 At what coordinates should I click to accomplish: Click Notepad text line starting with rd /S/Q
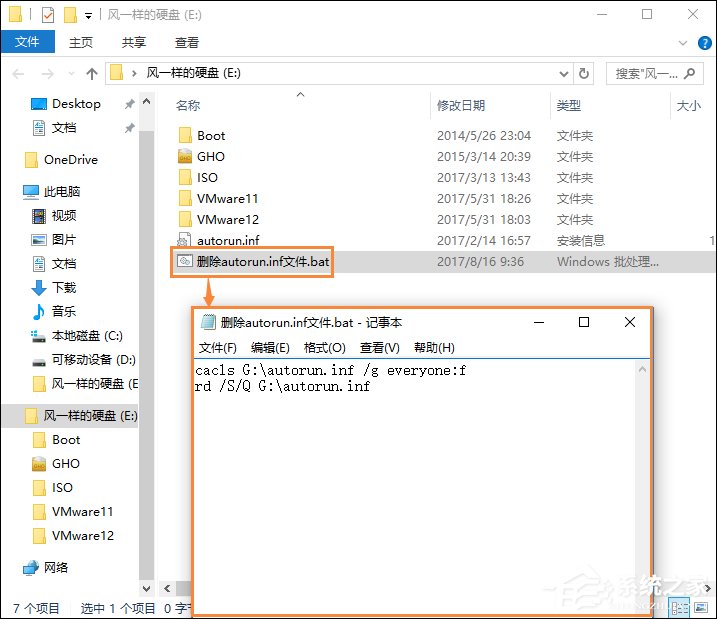coord(283,386)
